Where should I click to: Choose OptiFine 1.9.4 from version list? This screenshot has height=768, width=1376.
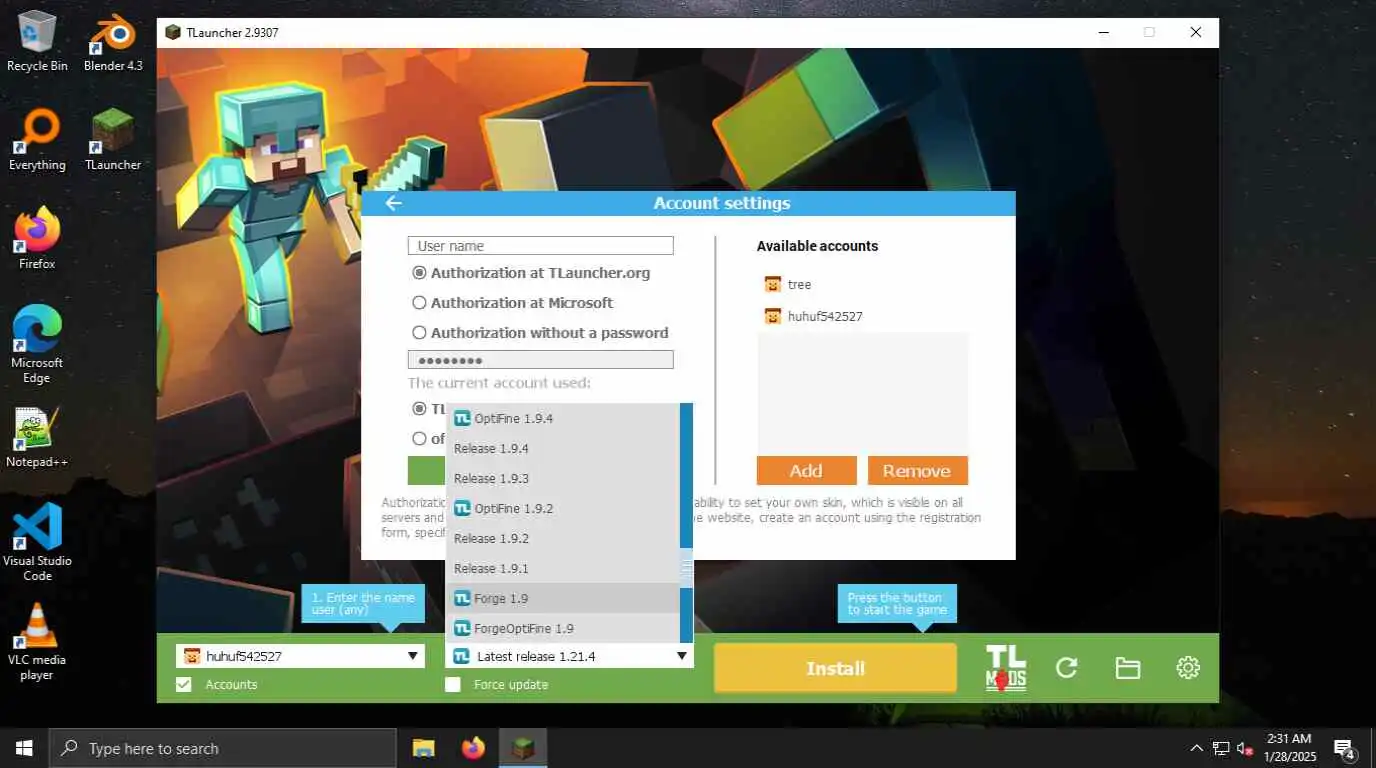point(562,418)
